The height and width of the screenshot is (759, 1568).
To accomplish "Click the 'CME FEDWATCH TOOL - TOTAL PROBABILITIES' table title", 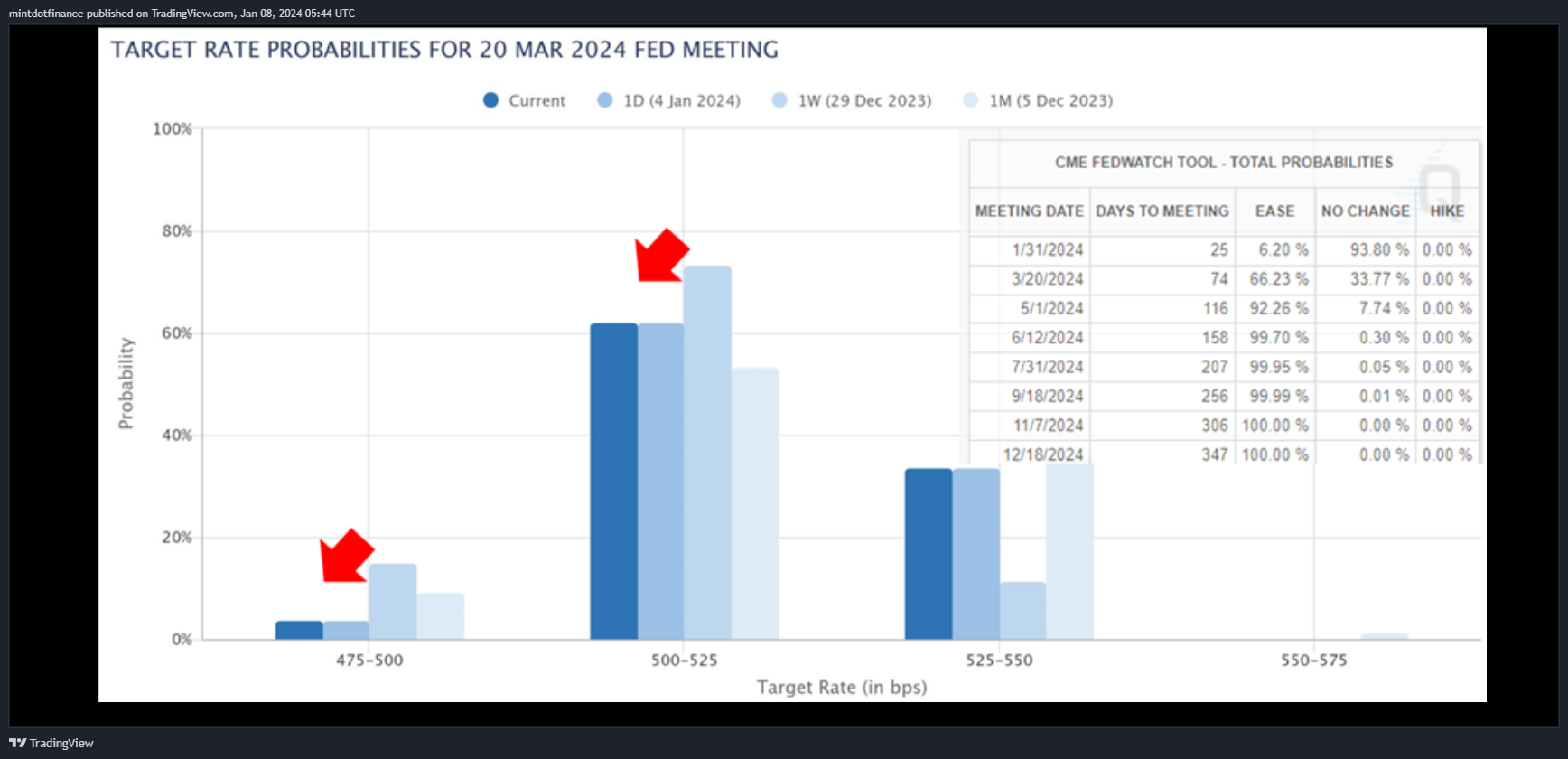I will 1224,163.
